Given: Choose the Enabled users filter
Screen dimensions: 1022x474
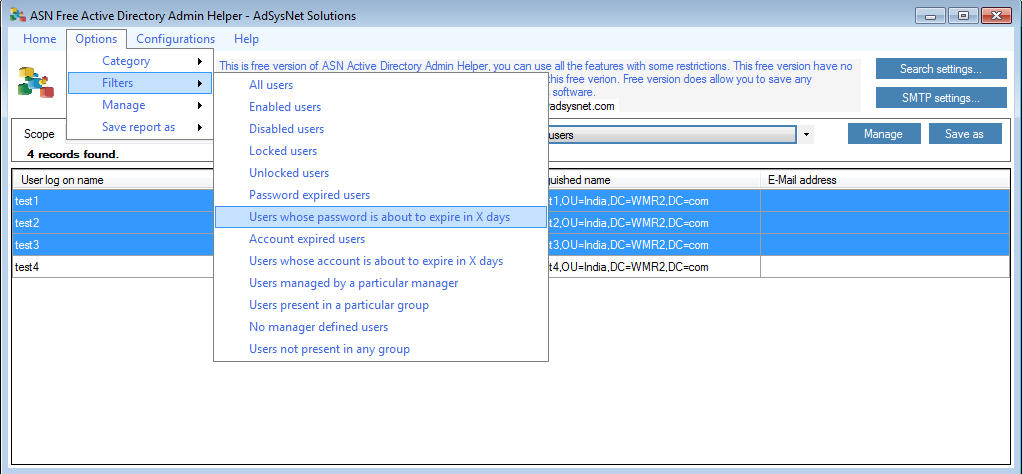Looking at the screenshot, I should click(x=381, y=107).
